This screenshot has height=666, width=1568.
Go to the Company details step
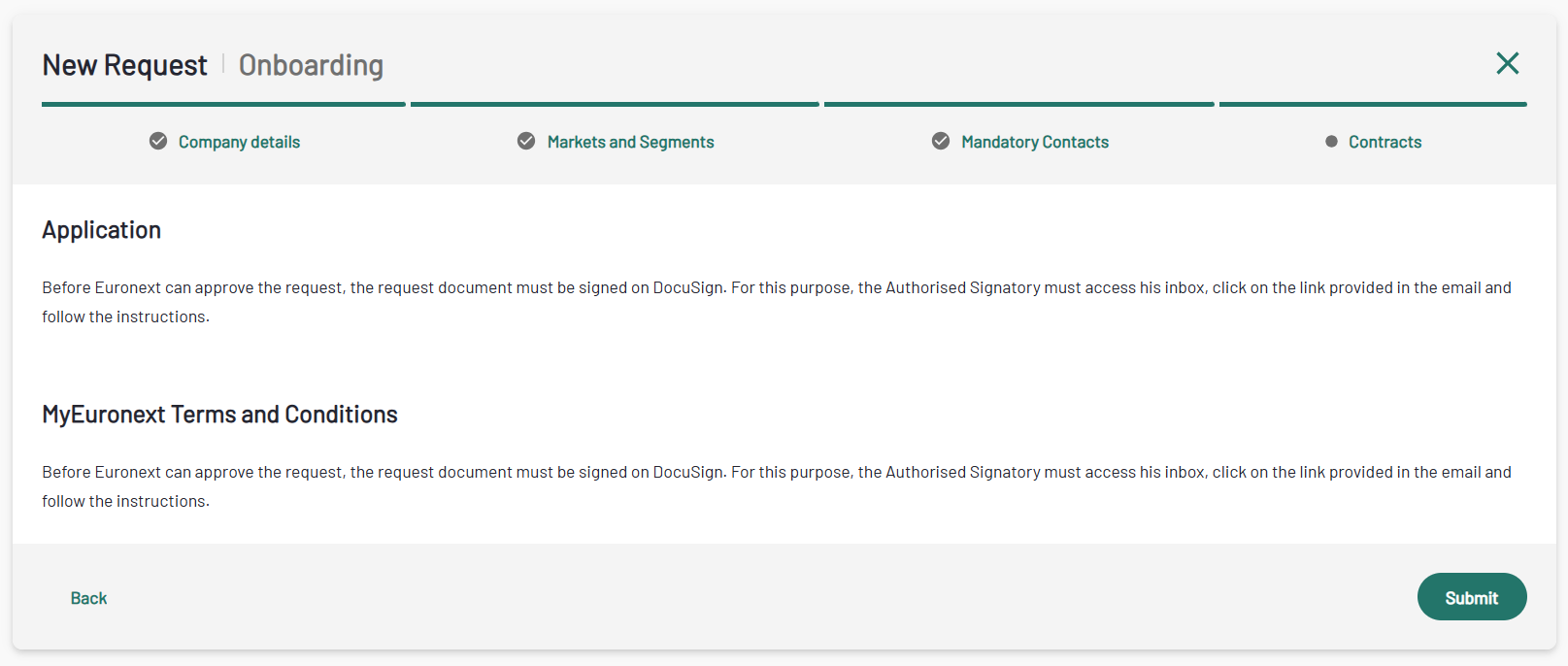coord(239,142)
